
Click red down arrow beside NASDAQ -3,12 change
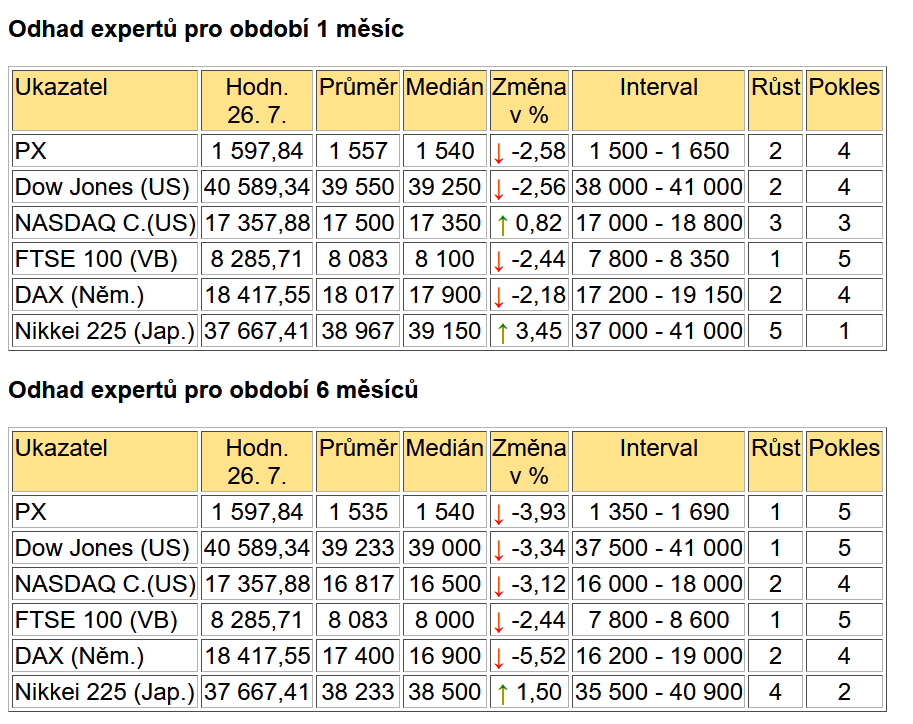click(498, 586)
